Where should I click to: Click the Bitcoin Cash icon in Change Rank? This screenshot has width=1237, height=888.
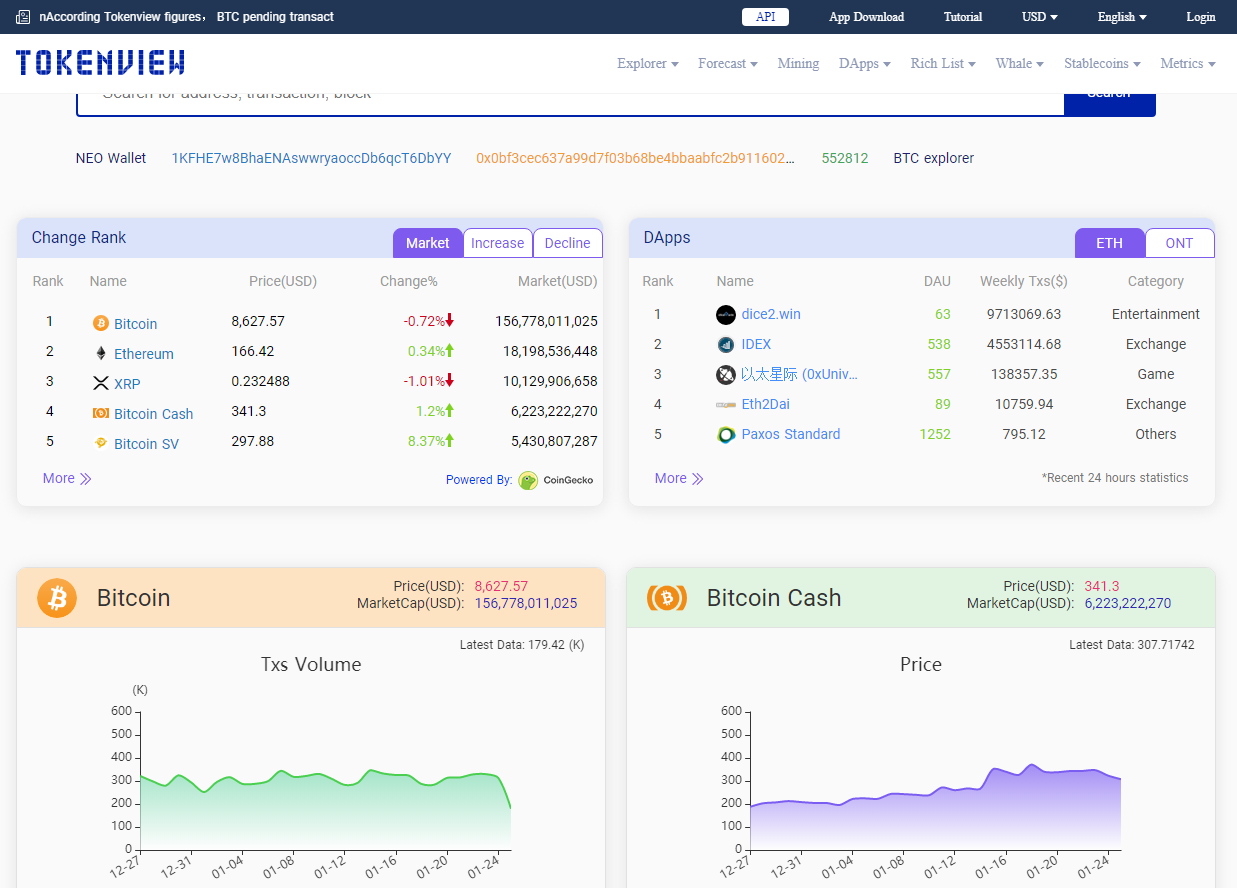pos(100,413)
